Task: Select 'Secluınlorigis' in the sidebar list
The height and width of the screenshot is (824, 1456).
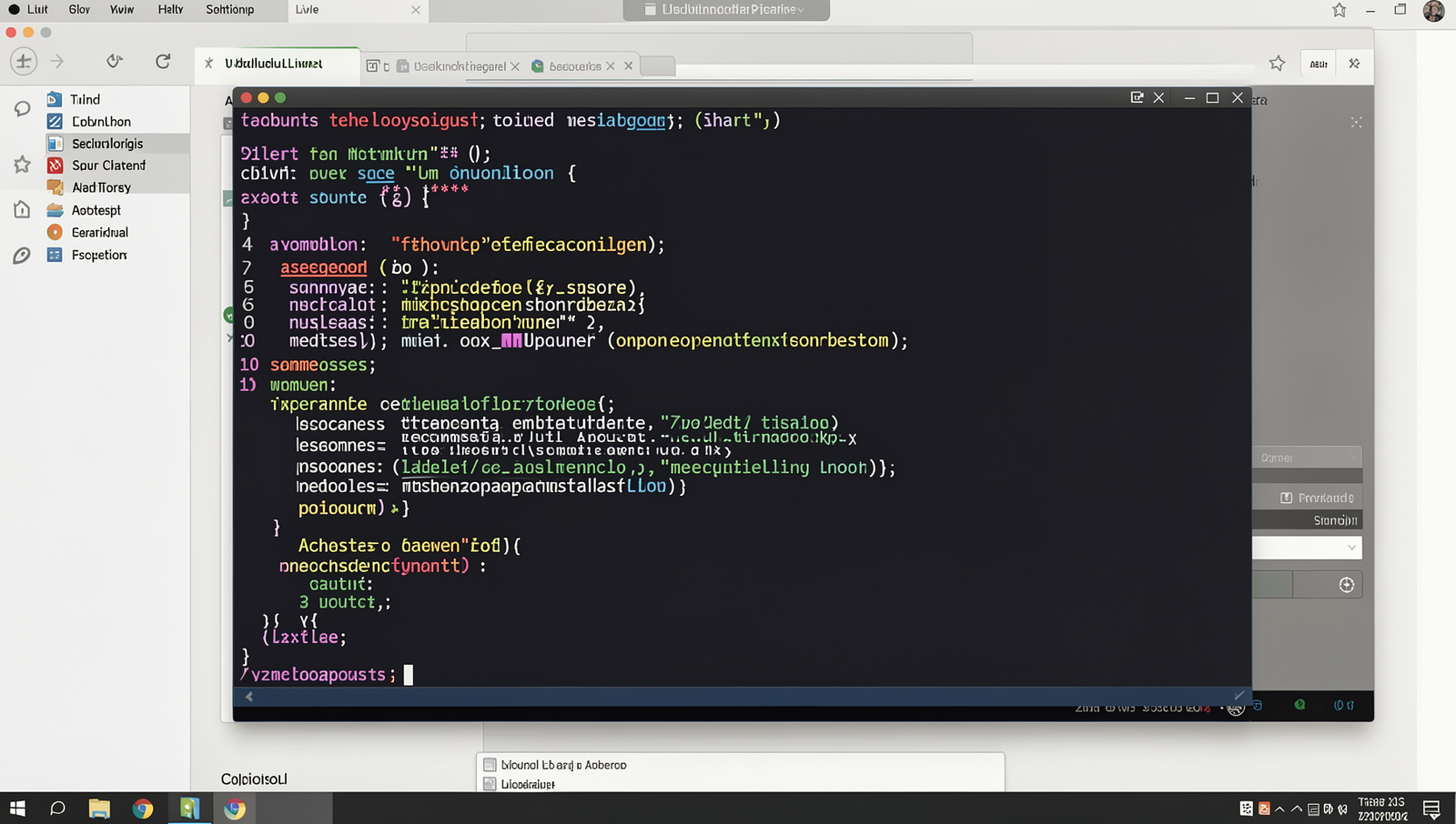Action: point(117,144)
